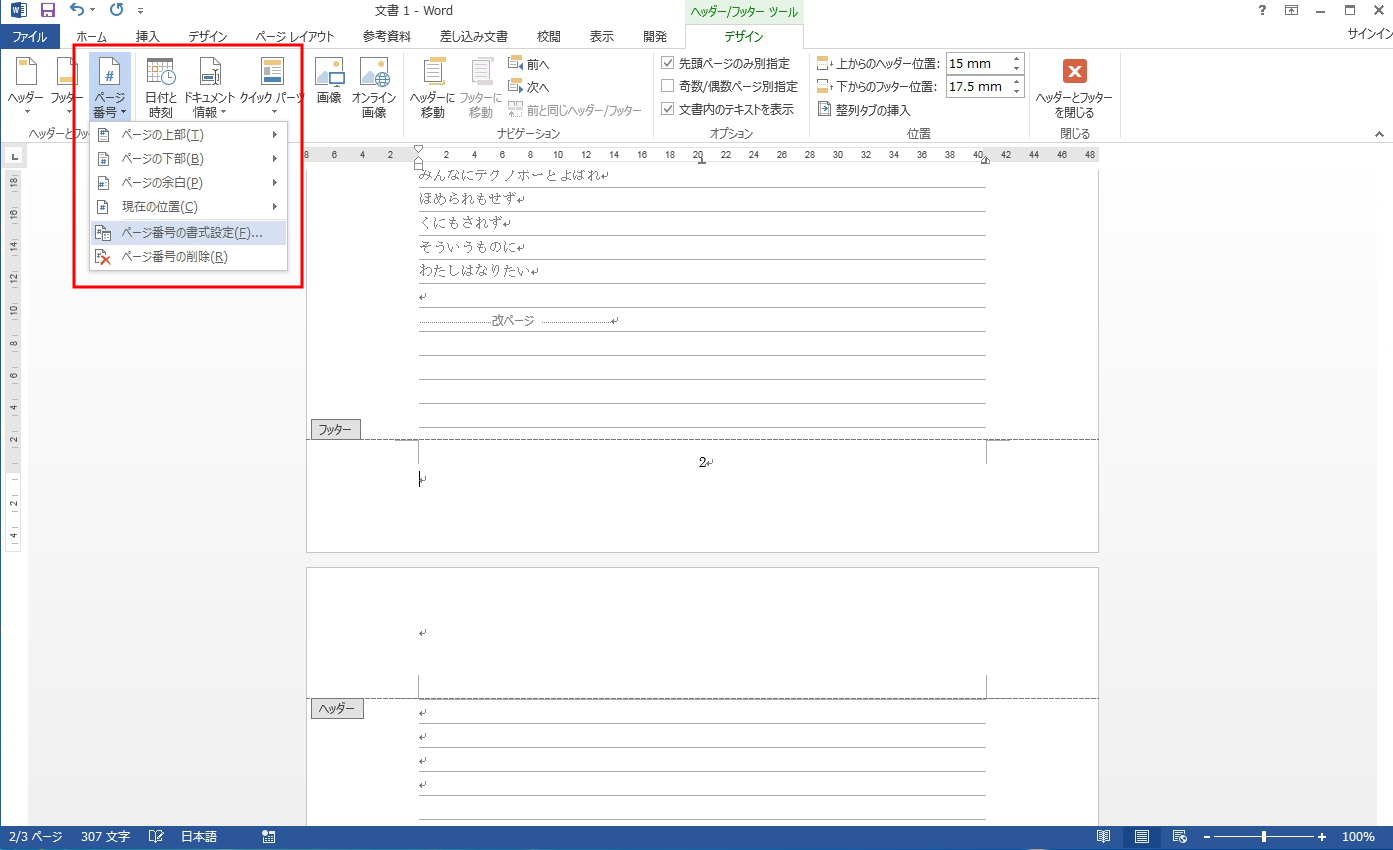Decrease 下からのフッター位置 value

pos(1017,92)
